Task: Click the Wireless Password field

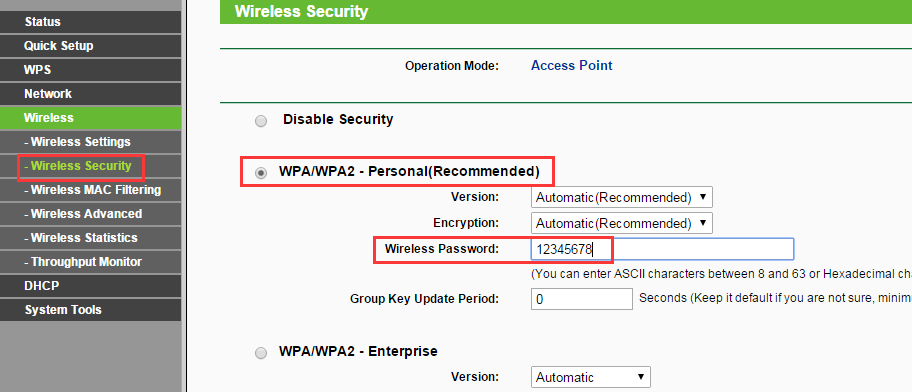Action: [x=662, y=249]
